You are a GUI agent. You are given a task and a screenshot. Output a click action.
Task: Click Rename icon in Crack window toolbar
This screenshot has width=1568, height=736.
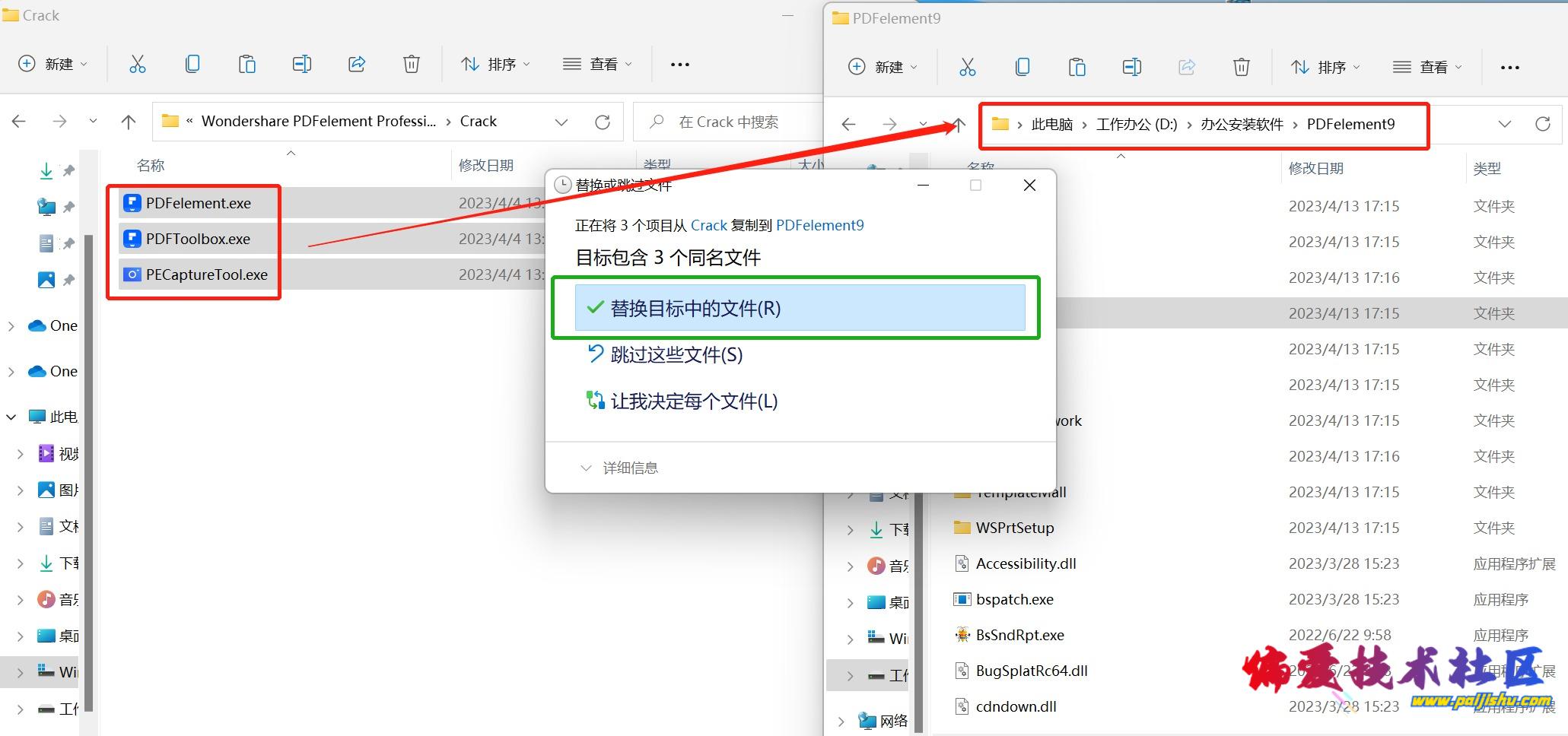coord(302,64)
